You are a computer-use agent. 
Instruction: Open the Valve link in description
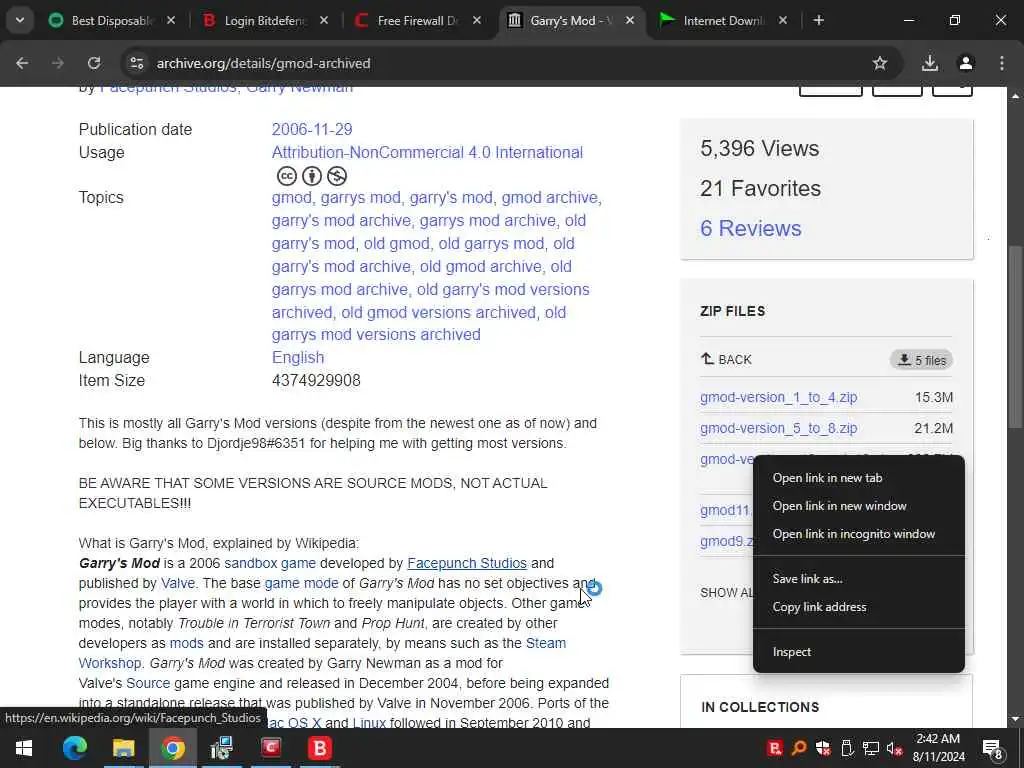click(x=178, y=583)
